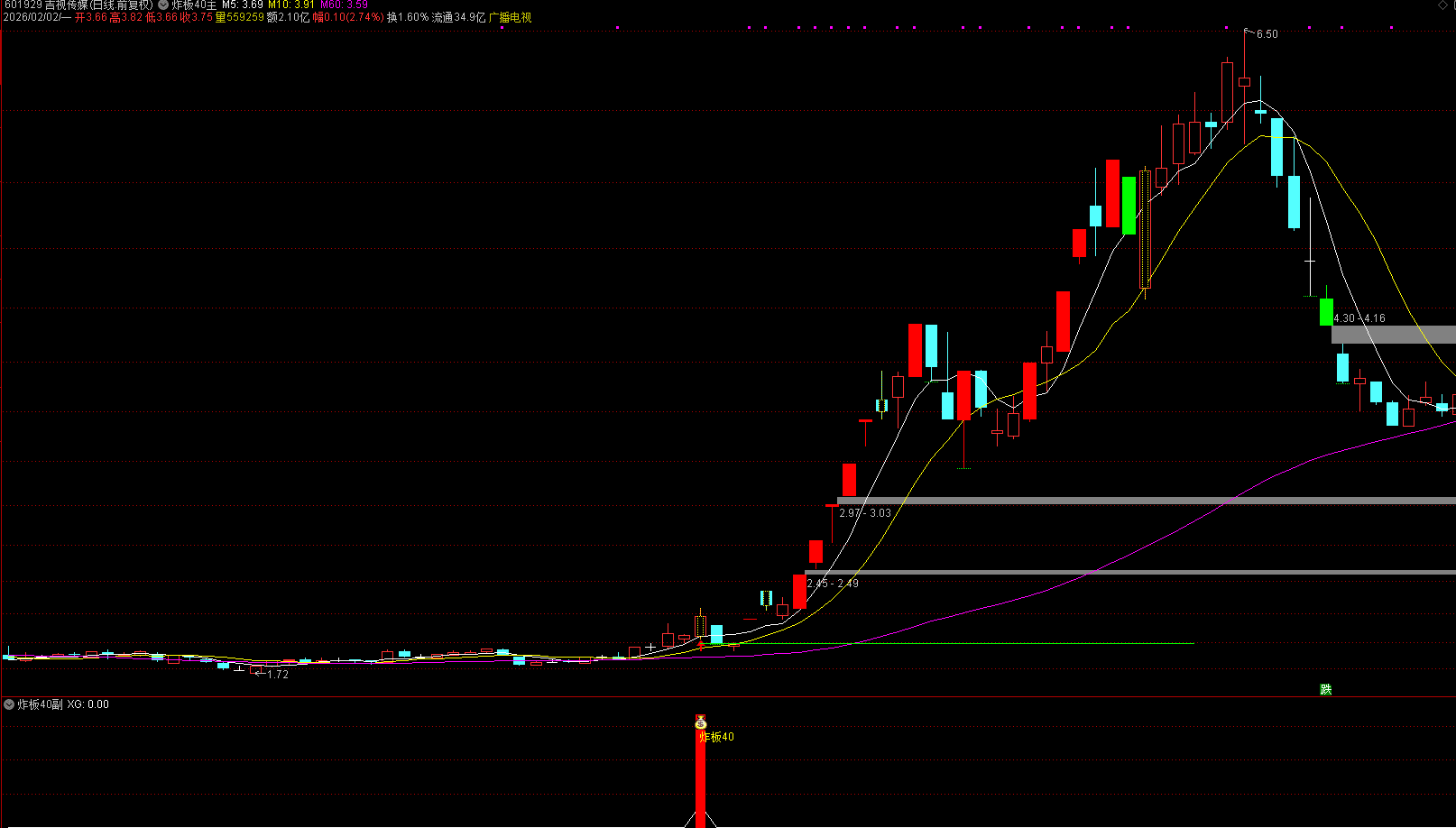Screen dimensions: 1456x828
Task: Click the 换1.60% turnover rate text
Action: (x=408, y=18)
